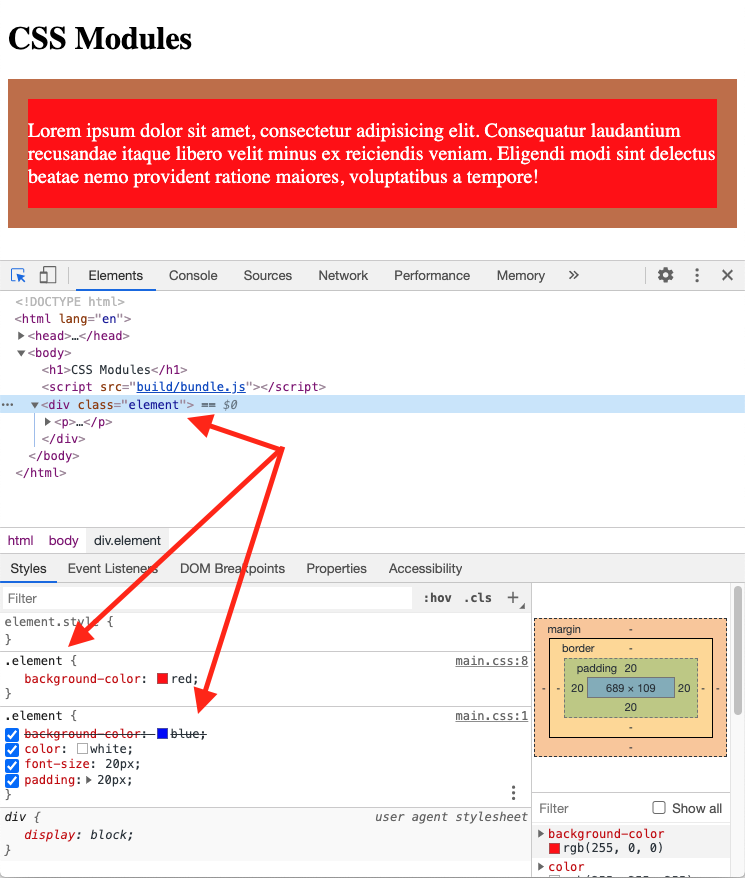The image size is (745, 878).
Task: Click the box model padding region label
Action: (x=596, y=668)
